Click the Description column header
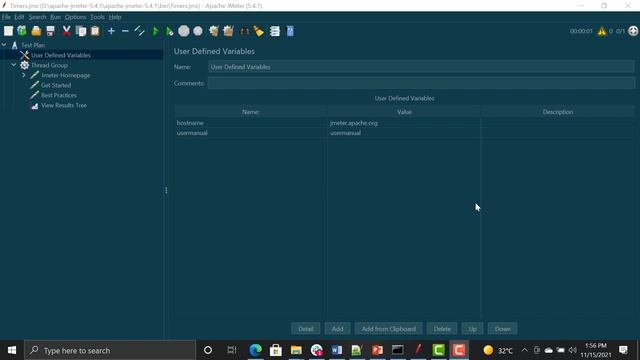The width and height of the screenshot is (640, 360). click(558, 112)
